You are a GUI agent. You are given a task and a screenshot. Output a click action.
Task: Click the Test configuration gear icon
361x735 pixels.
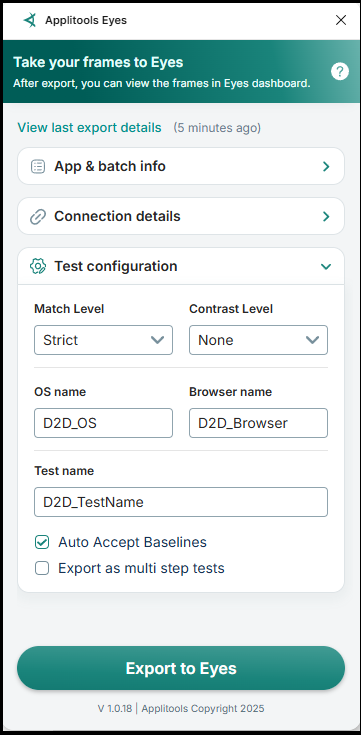pos(38,266)
